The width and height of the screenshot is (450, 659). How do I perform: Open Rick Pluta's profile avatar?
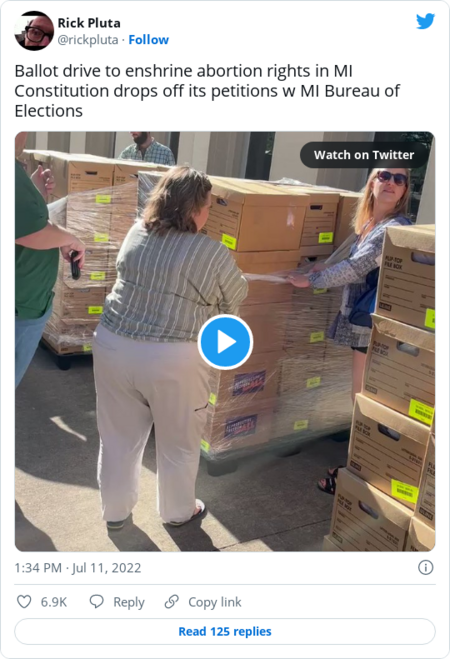click(34, 31)
